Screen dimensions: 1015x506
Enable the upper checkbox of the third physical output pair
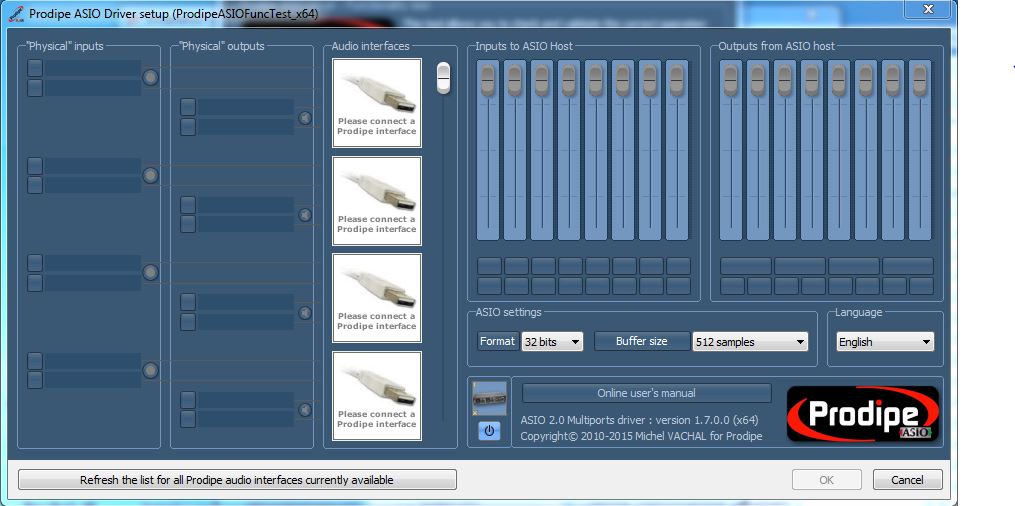[x=188, y=302]
